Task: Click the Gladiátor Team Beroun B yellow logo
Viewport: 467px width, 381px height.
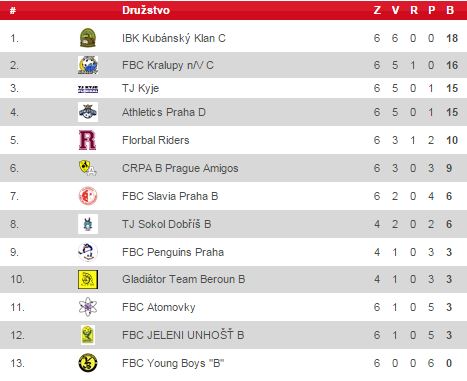Action: (88, 279)
